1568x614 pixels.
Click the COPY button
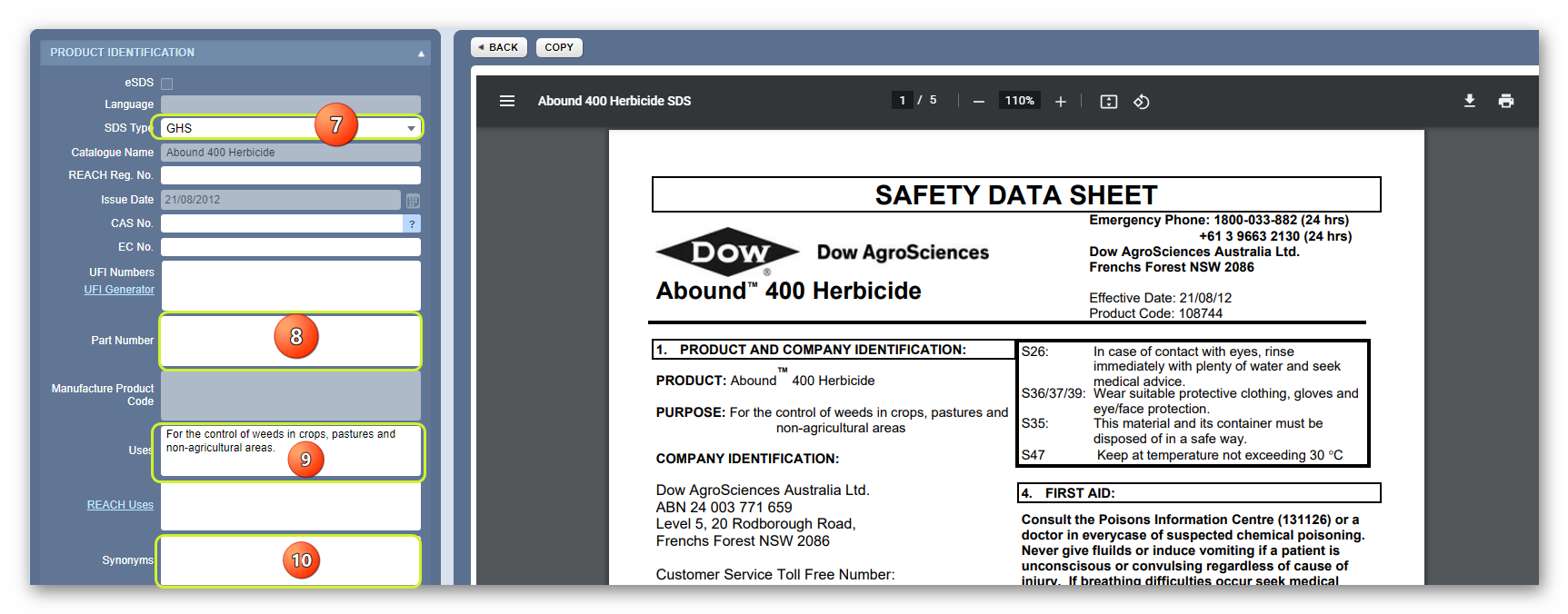coord(559,47)
